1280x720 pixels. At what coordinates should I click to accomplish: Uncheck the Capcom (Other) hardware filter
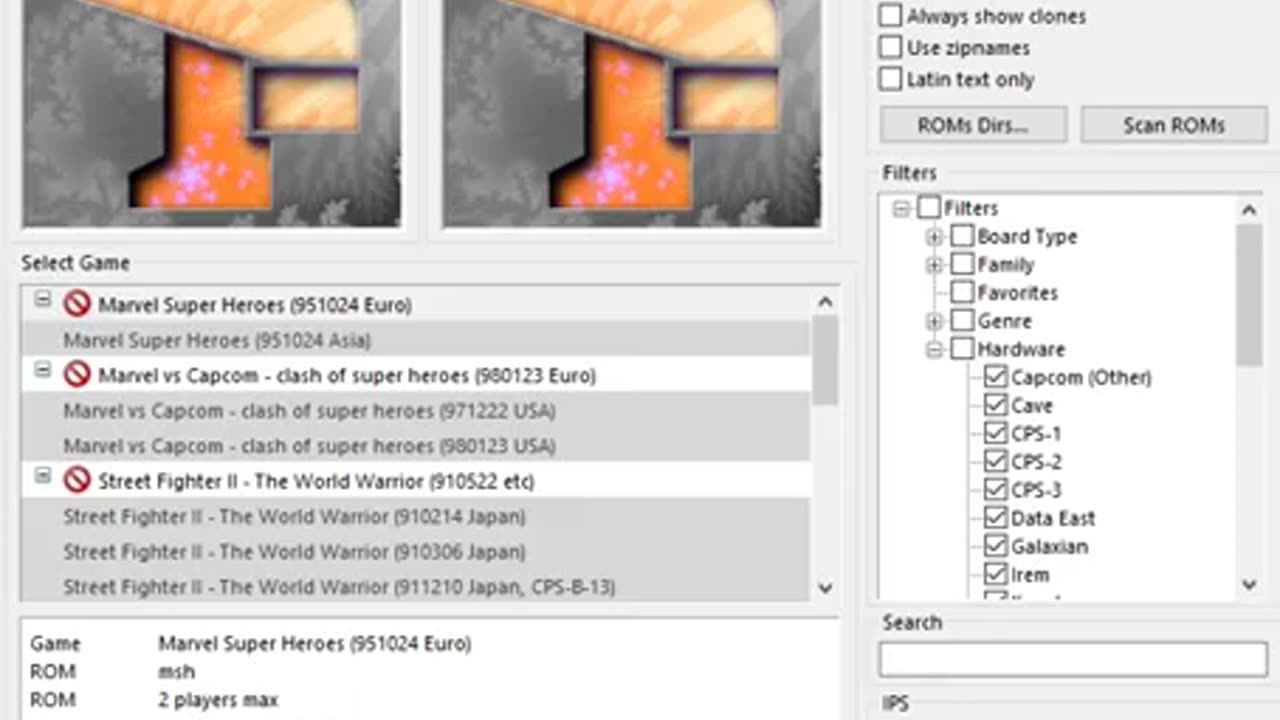(995, 377)
